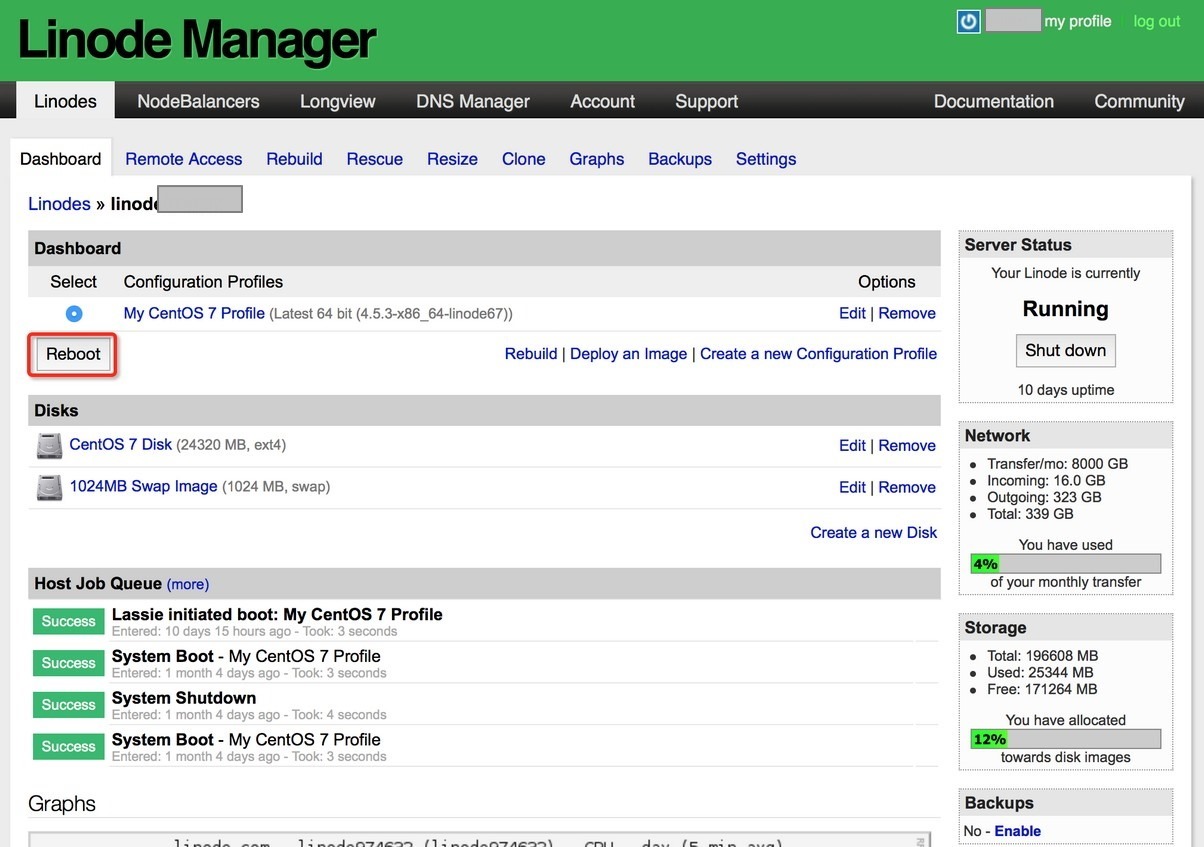Click the power icon beside my profile

968,21
